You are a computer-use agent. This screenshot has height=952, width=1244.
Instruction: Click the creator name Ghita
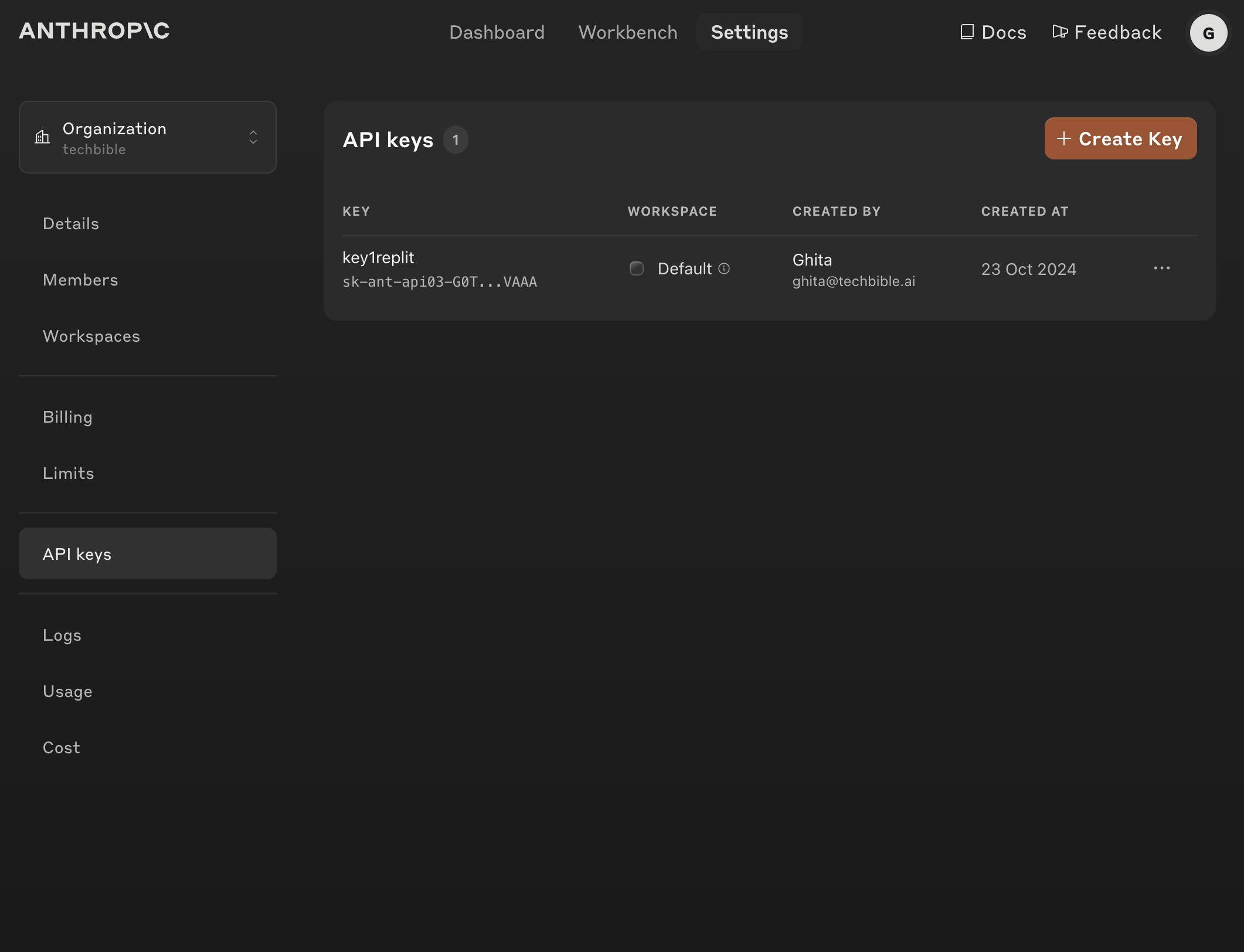point(812,260)
